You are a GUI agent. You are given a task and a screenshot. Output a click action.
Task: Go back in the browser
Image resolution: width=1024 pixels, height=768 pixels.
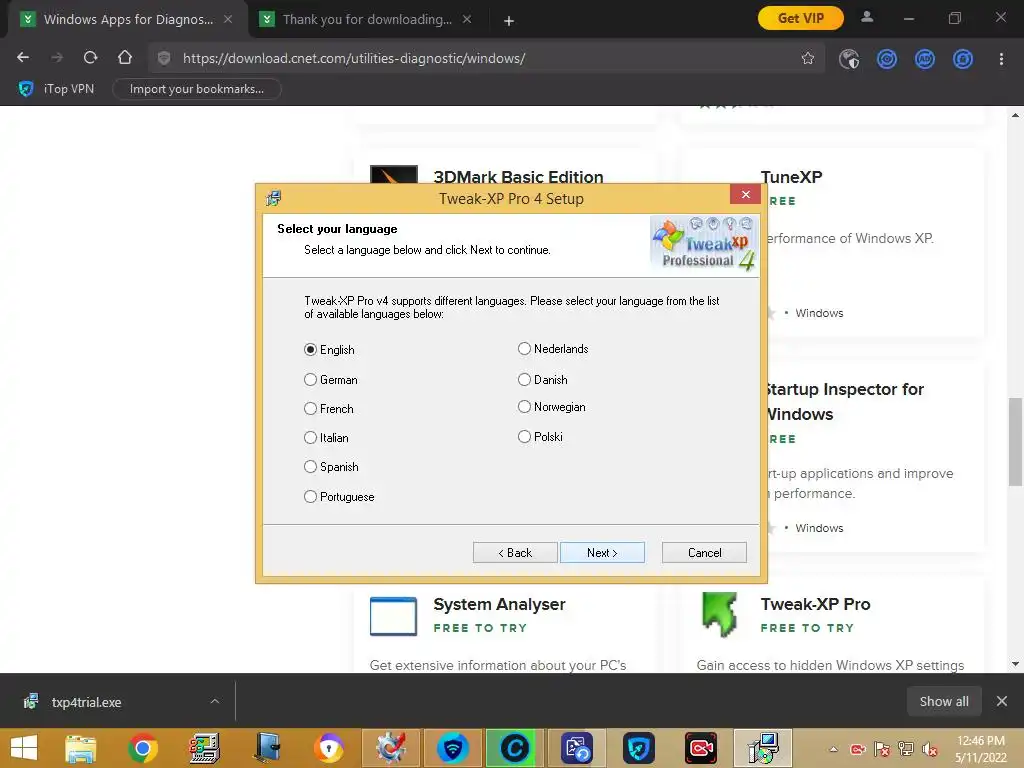tap(23, 57)
